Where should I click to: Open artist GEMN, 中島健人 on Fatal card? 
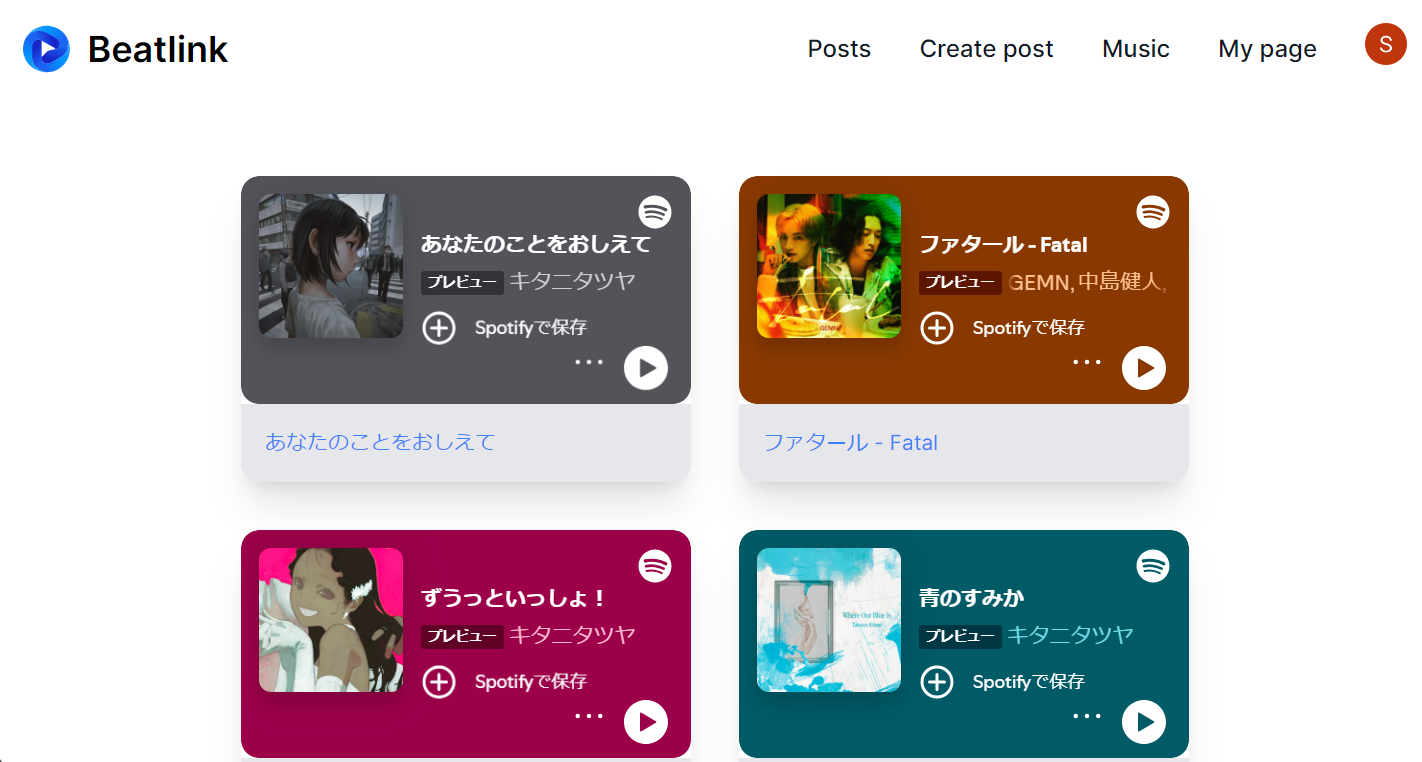coord(1087,281)
